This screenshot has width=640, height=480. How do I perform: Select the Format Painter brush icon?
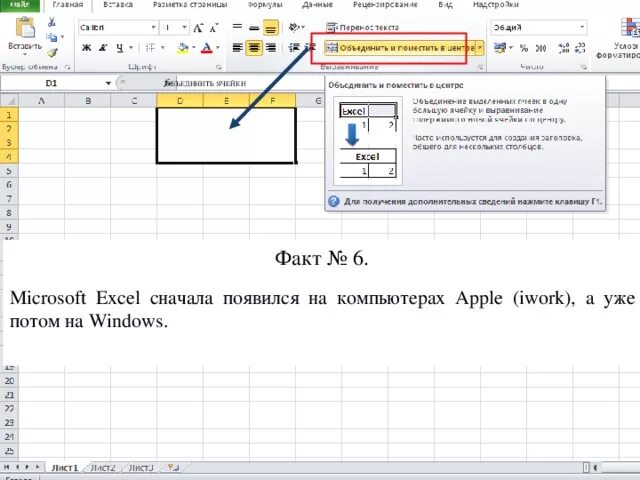click(52, 52)
